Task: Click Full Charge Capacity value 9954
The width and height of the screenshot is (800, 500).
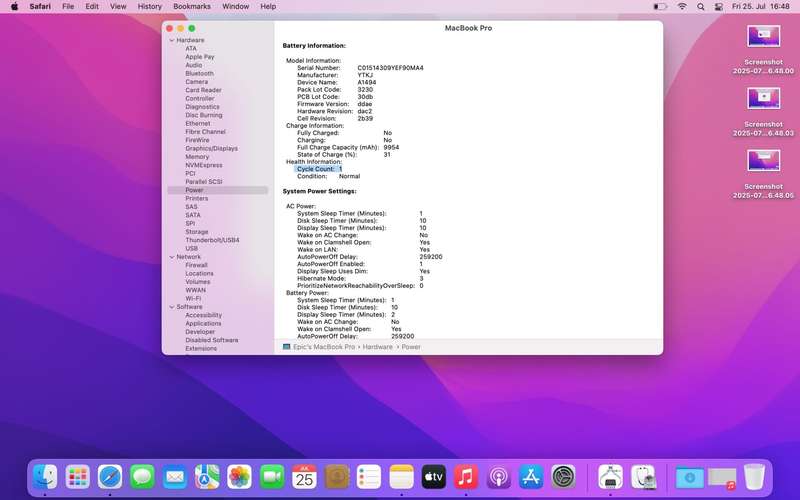Action: click(x=391, y=147)
